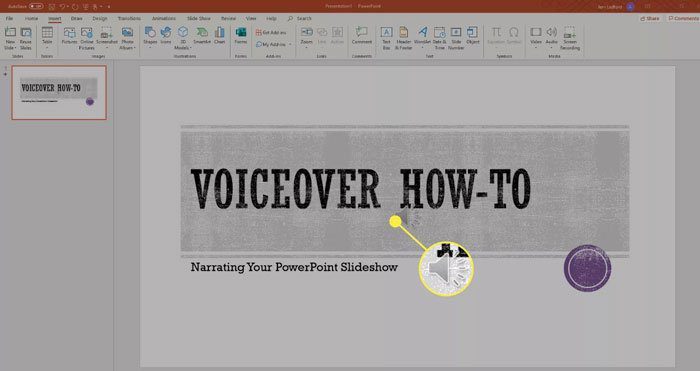
Task: Start a Screen Recording
Action: coord(570,38)
